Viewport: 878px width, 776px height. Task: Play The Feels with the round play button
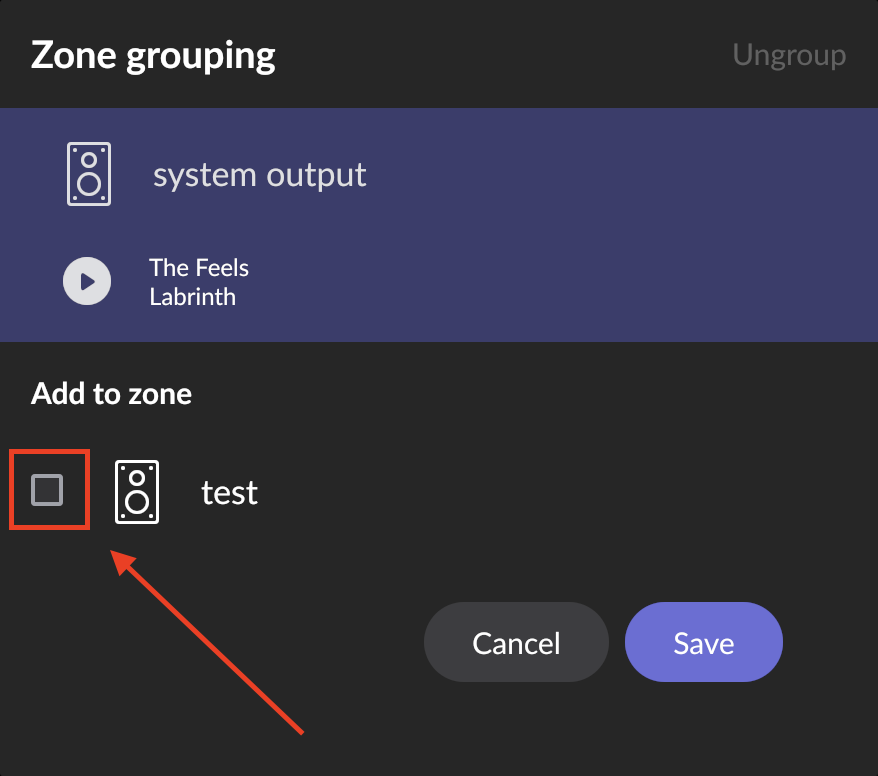(x=87, y=281)
